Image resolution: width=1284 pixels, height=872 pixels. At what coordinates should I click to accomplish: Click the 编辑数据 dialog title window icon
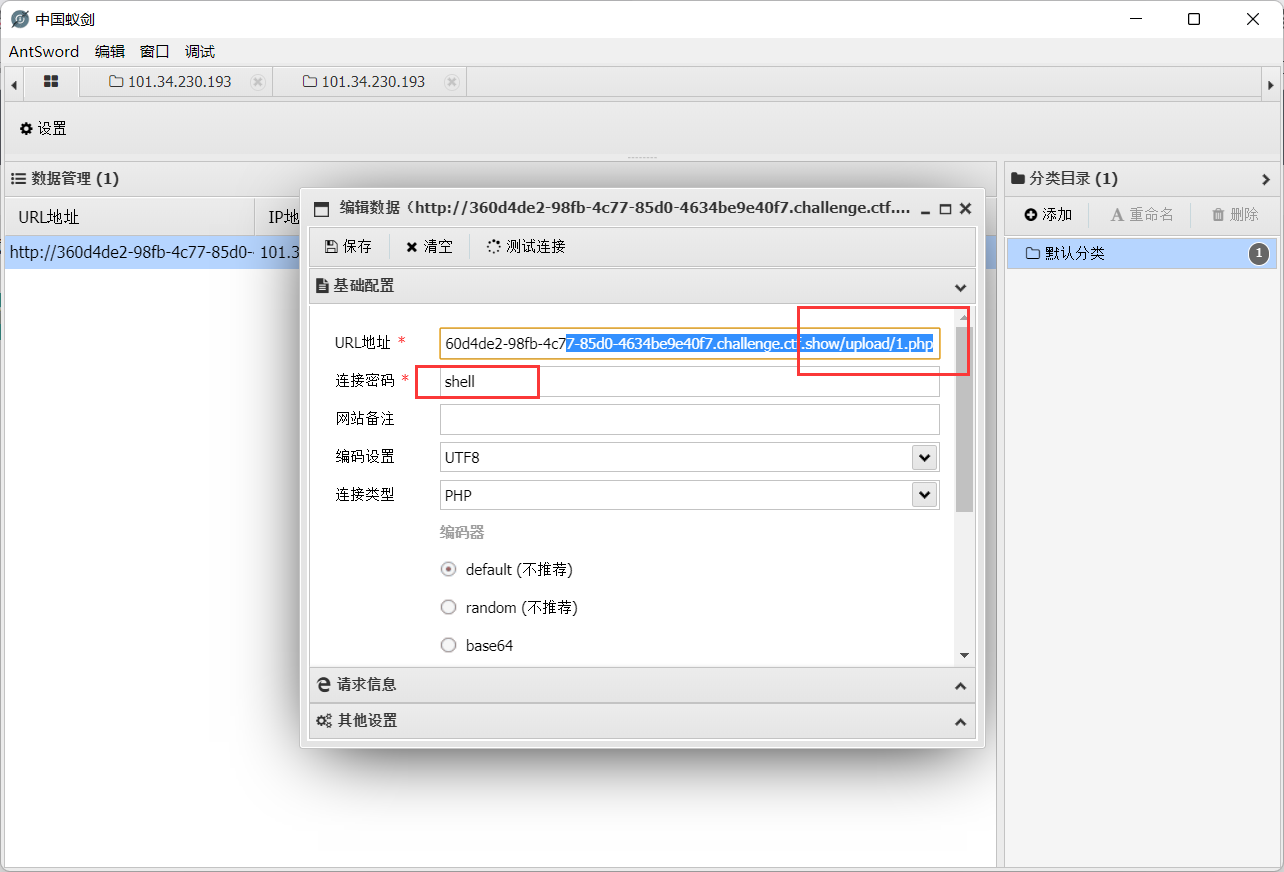321,209
